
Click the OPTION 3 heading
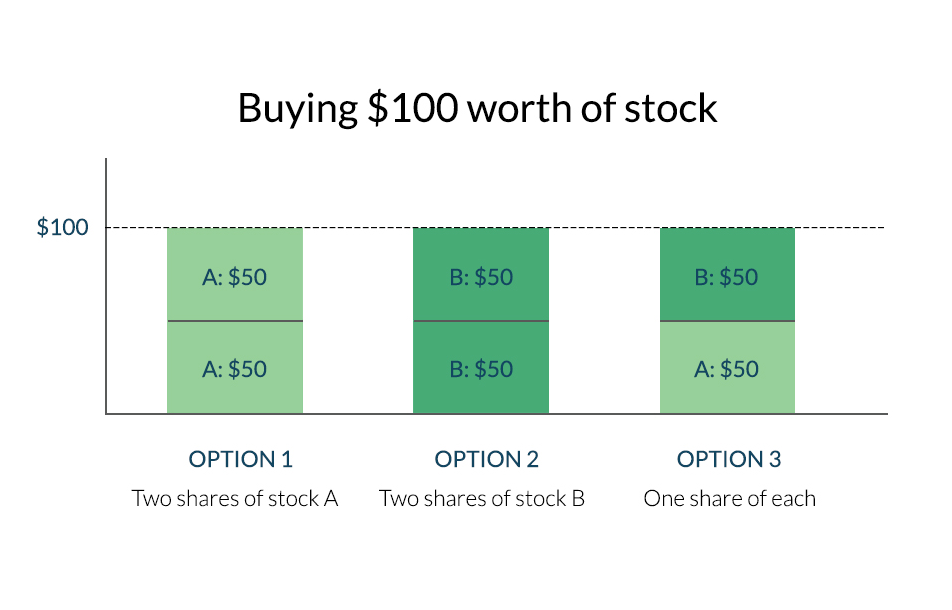[729, 459]
